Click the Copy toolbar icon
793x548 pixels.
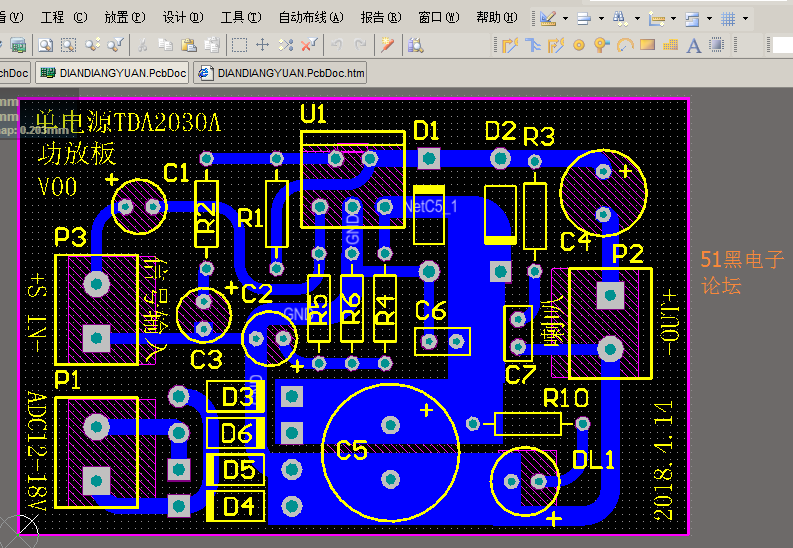[x=165, y=45]
